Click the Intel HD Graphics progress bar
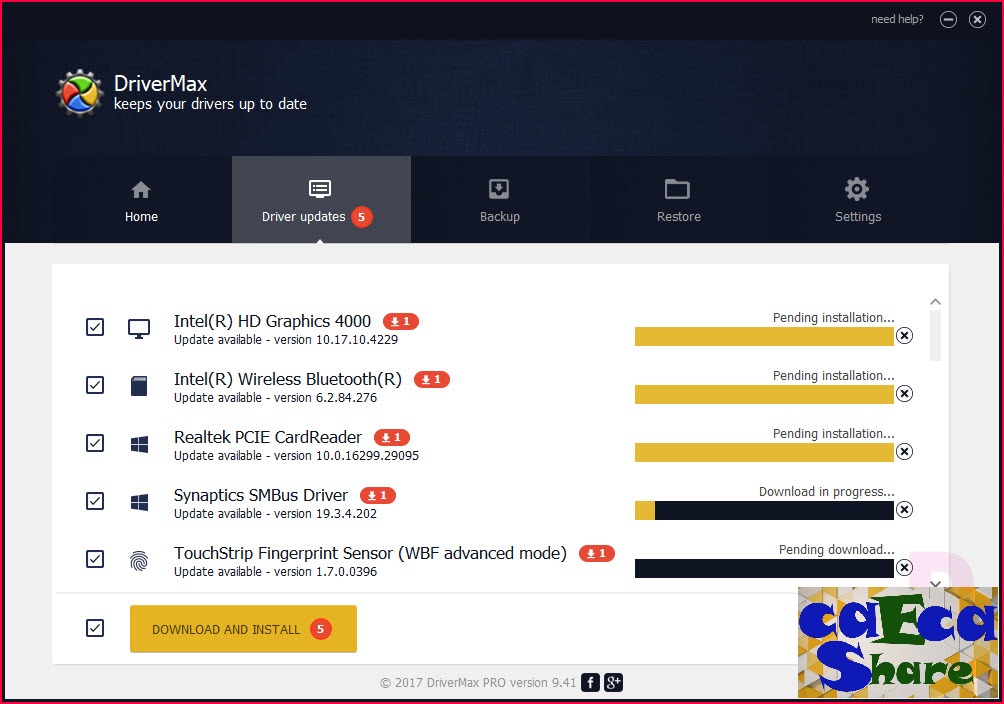Viewport: 1004px width, 704px height. [x=764, y=336]
